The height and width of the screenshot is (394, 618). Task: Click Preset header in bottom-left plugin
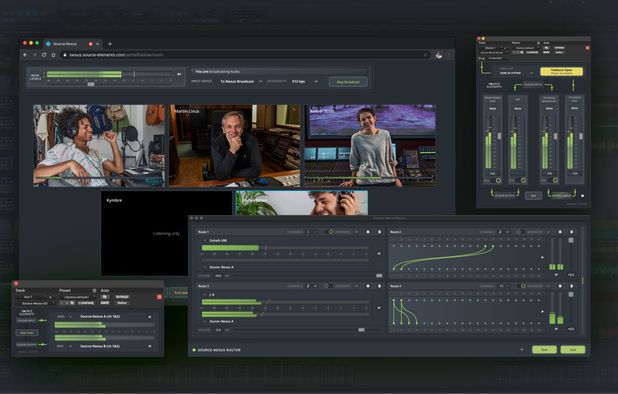[x=64, y=290]
